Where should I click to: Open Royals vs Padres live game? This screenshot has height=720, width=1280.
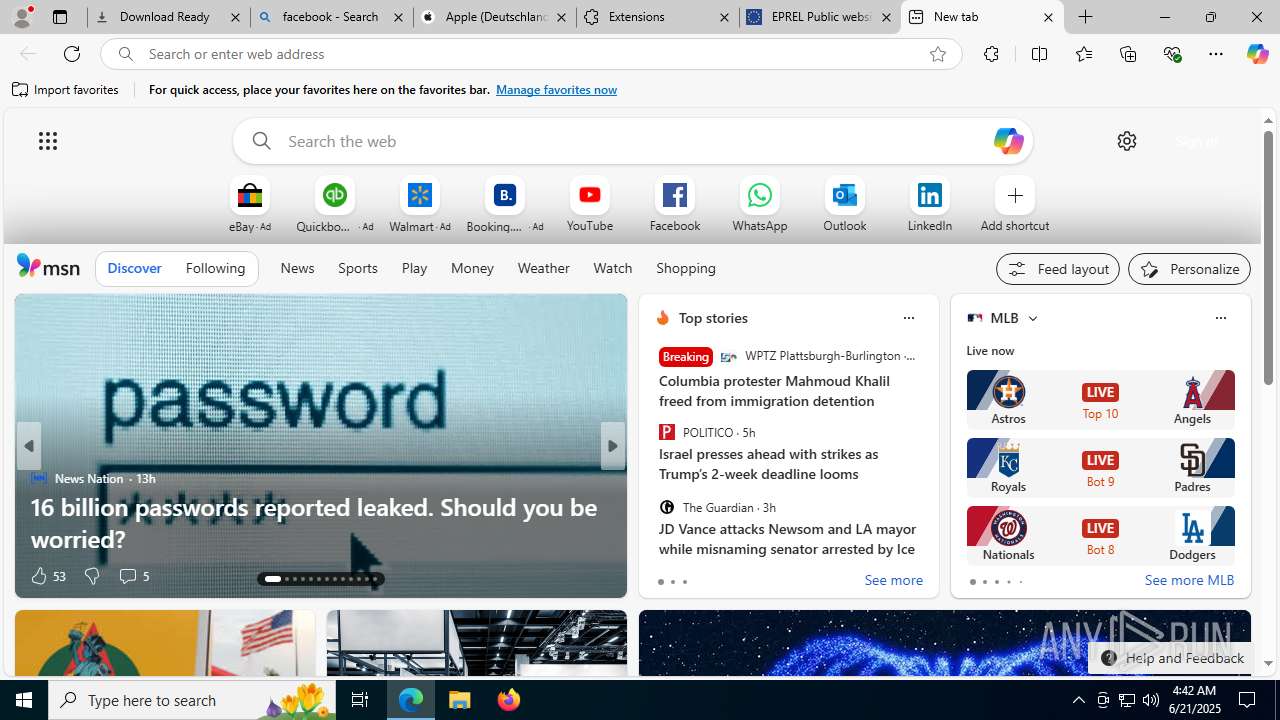[x=1100, y=466]
